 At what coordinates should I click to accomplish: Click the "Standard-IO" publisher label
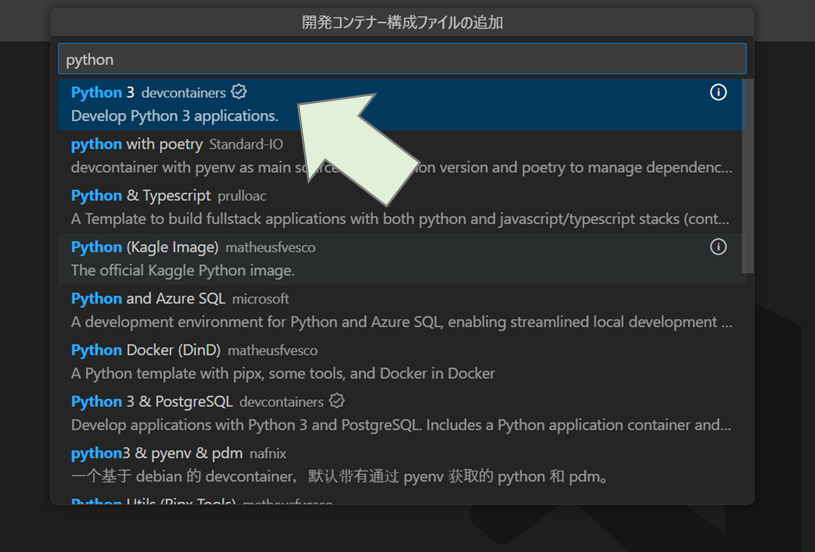tap(246, 144)
